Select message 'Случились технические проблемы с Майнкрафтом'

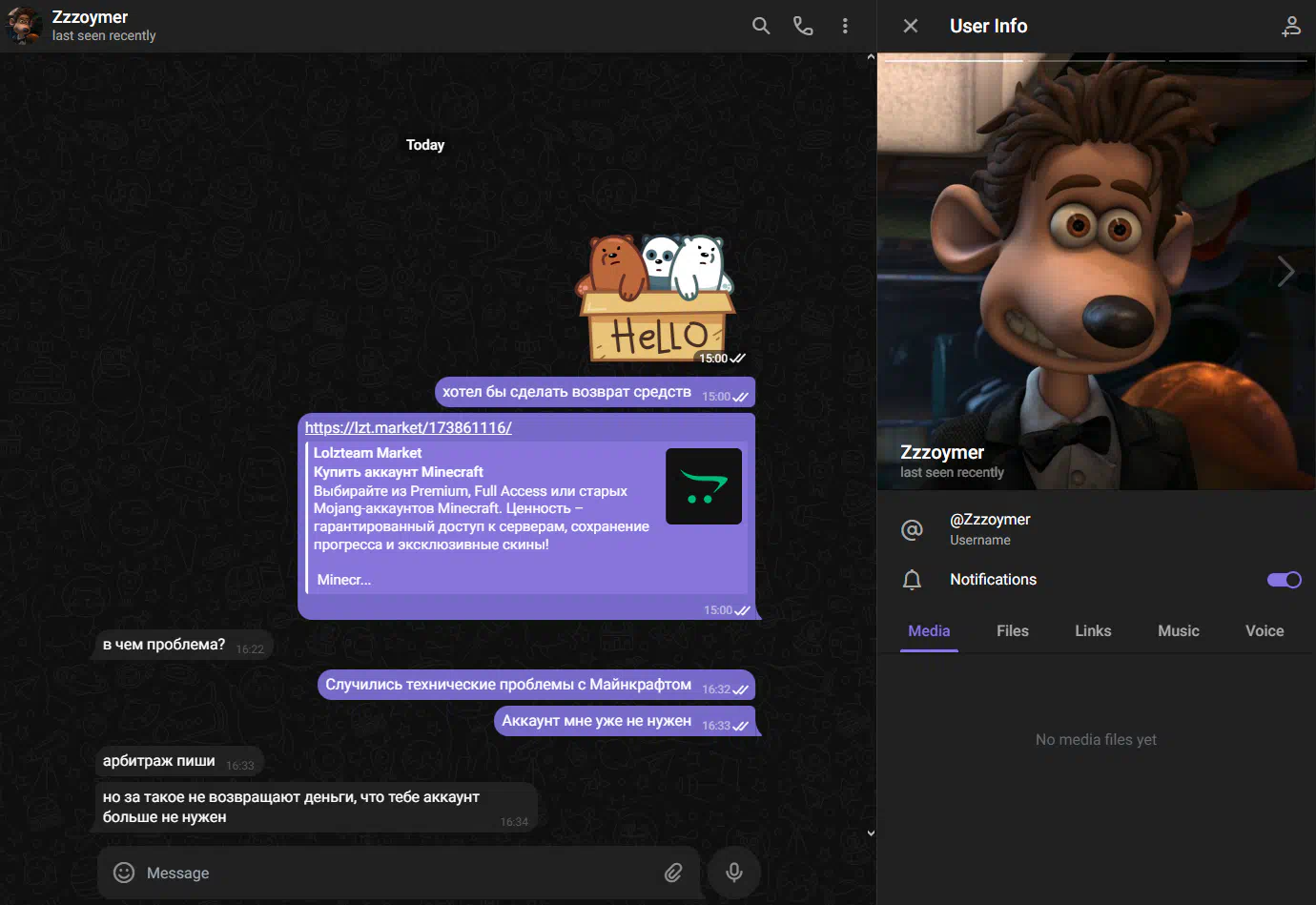[x=536, y=685]
